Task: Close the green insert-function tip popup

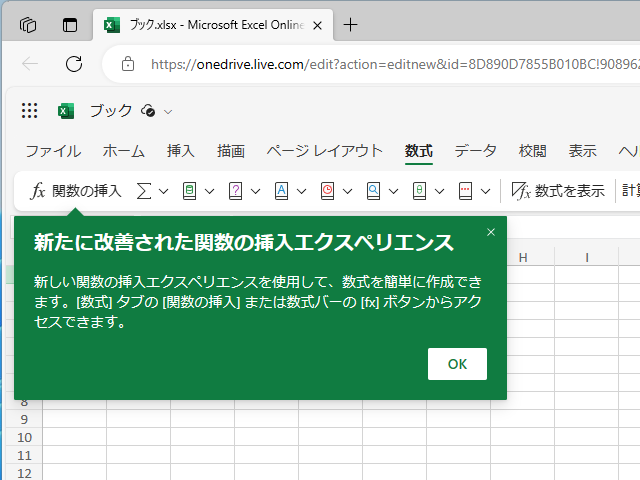Action: point(491,232)
